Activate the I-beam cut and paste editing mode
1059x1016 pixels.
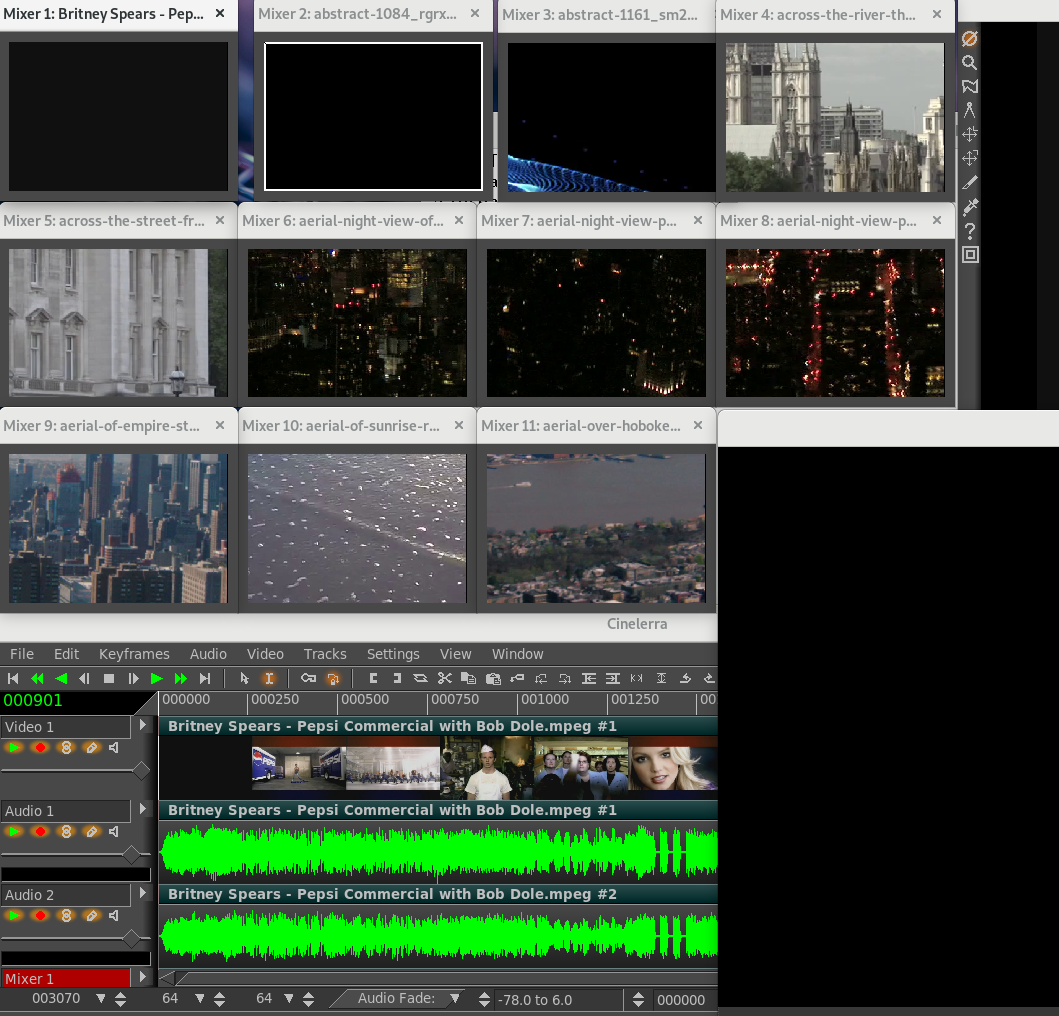click(268, 678)
